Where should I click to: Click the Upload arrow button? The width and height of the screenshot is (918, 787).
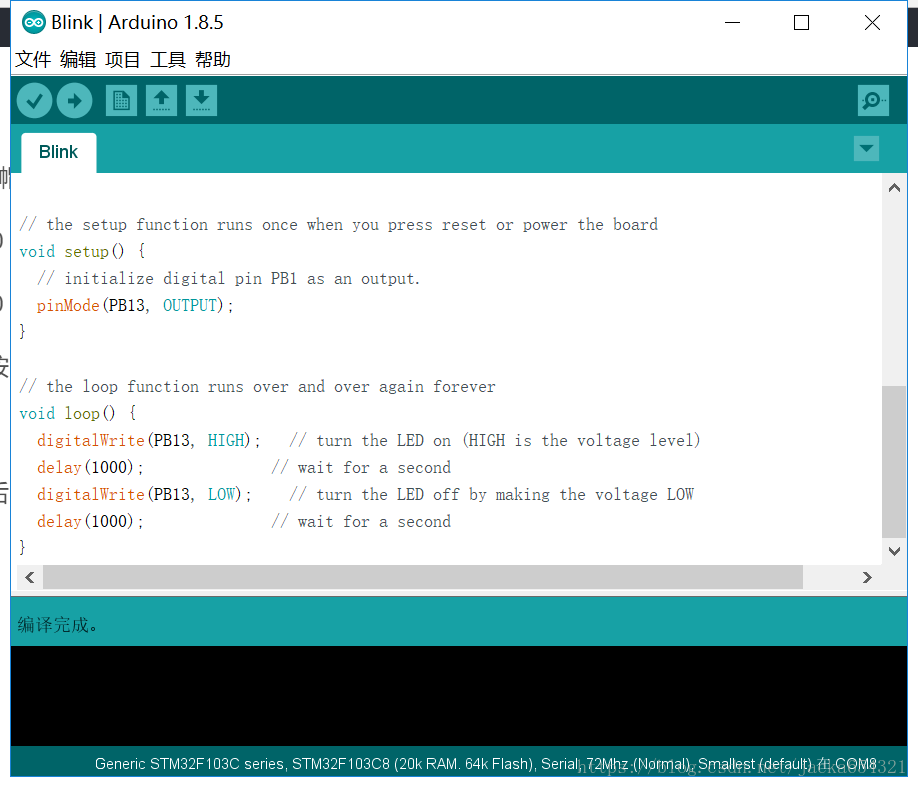74,101
